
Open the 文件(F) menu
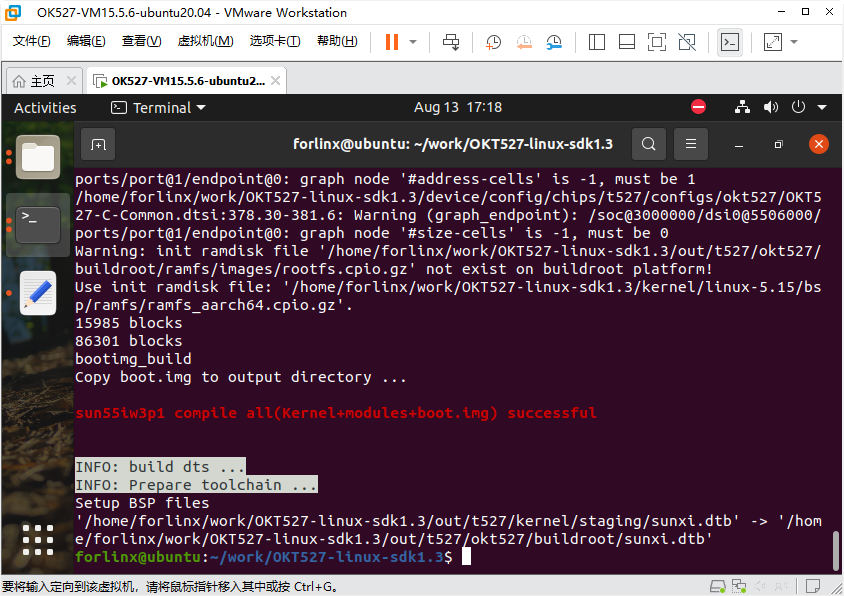pos(31,41)
